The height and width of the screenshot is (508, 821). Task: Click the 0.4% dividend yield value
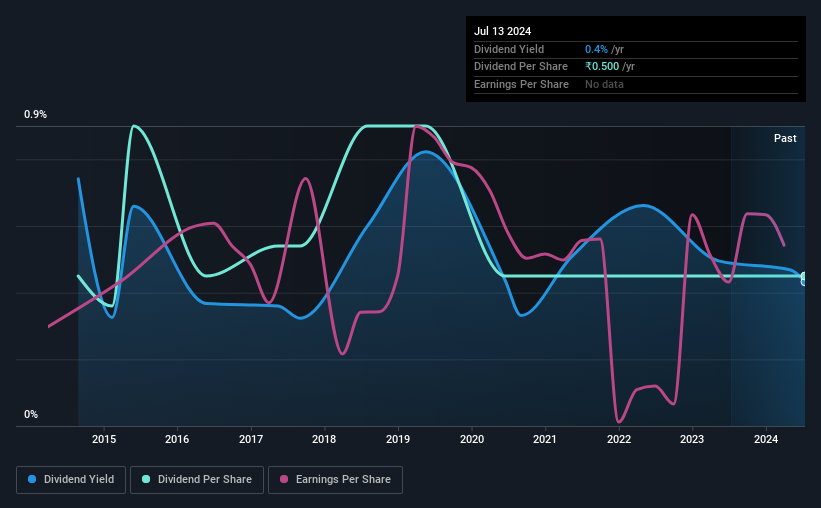596,49
